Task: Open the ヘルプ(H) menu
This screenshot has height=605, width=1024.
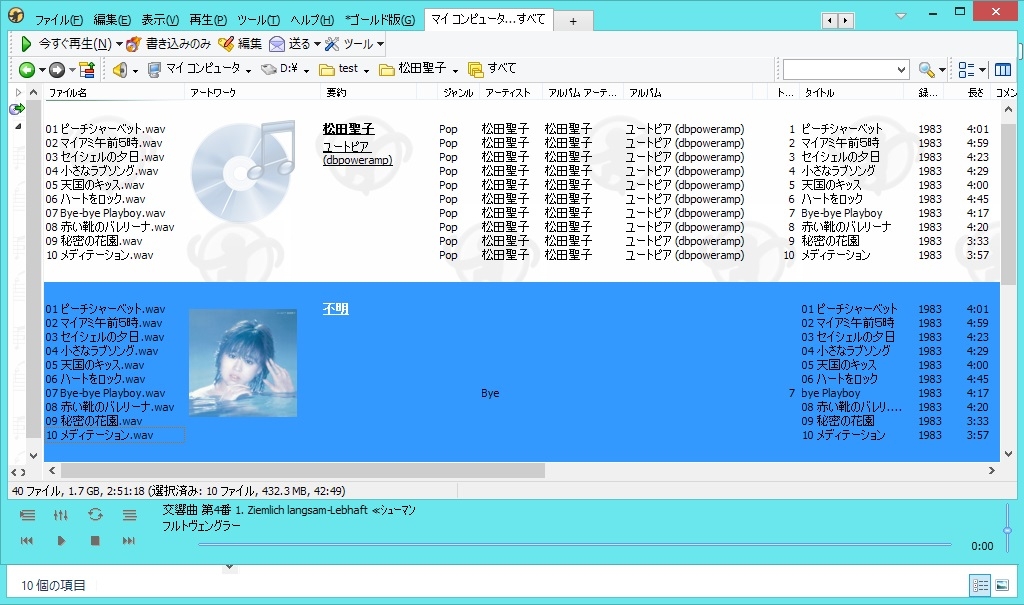Action: click(312, 20)
